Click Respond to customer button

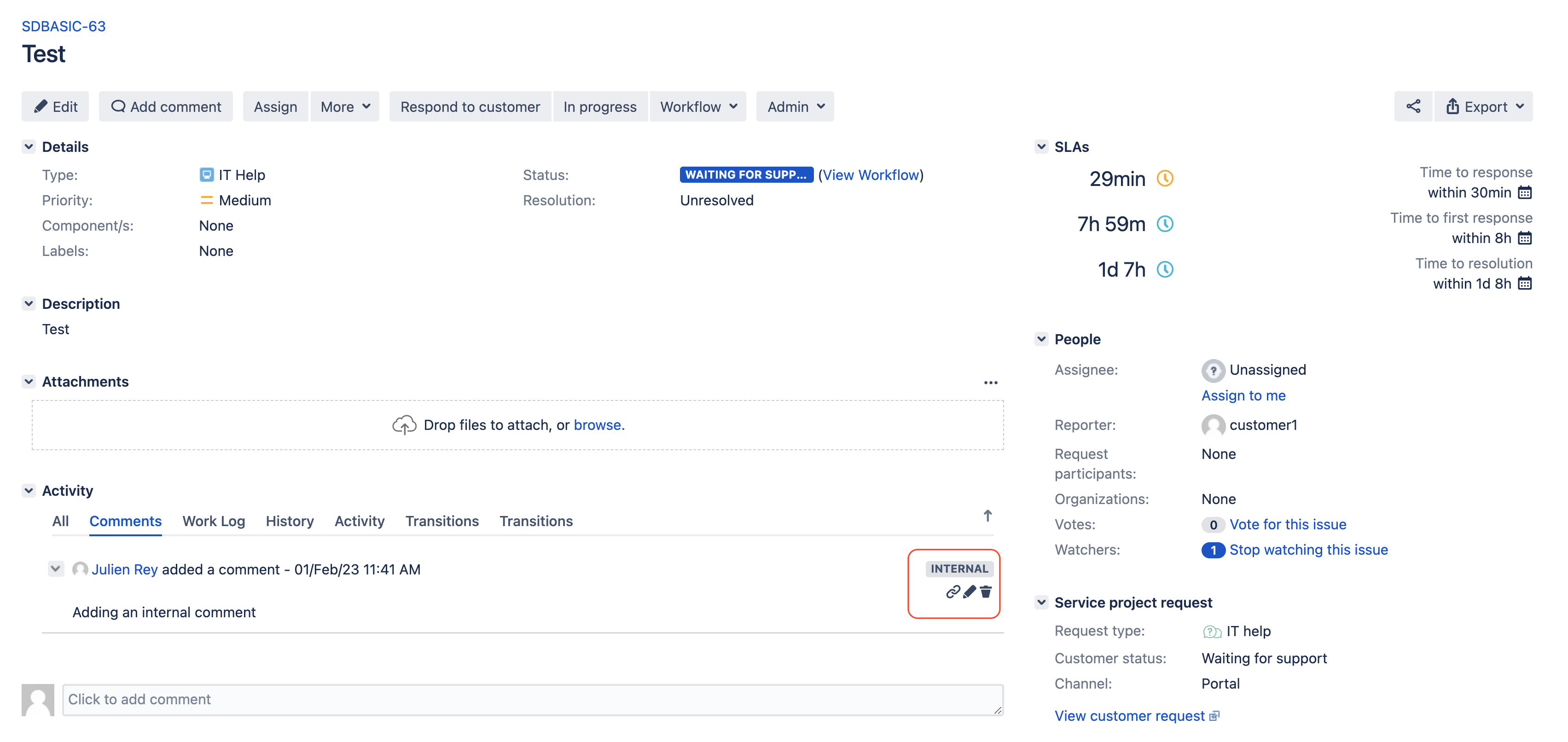[470, 106]
